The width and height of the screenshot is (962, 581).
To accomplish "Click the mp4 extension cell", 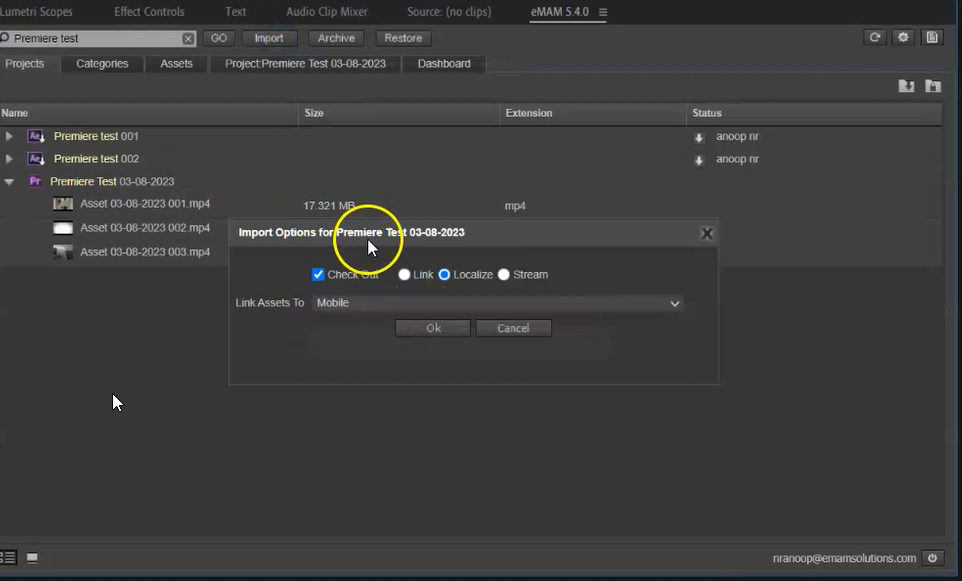I will pyautogui.click(x=515, y=206).
